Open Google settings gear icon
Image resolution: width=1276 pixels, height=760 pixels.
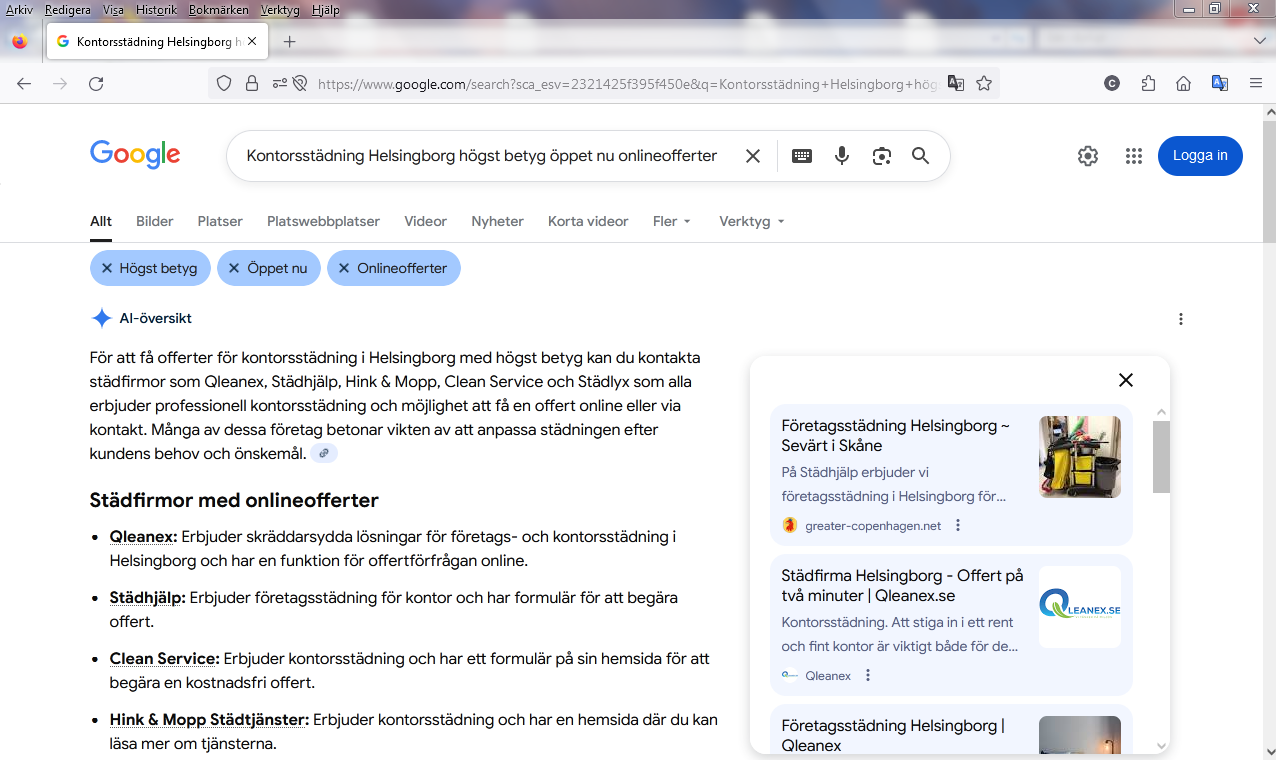(1088, 156)
